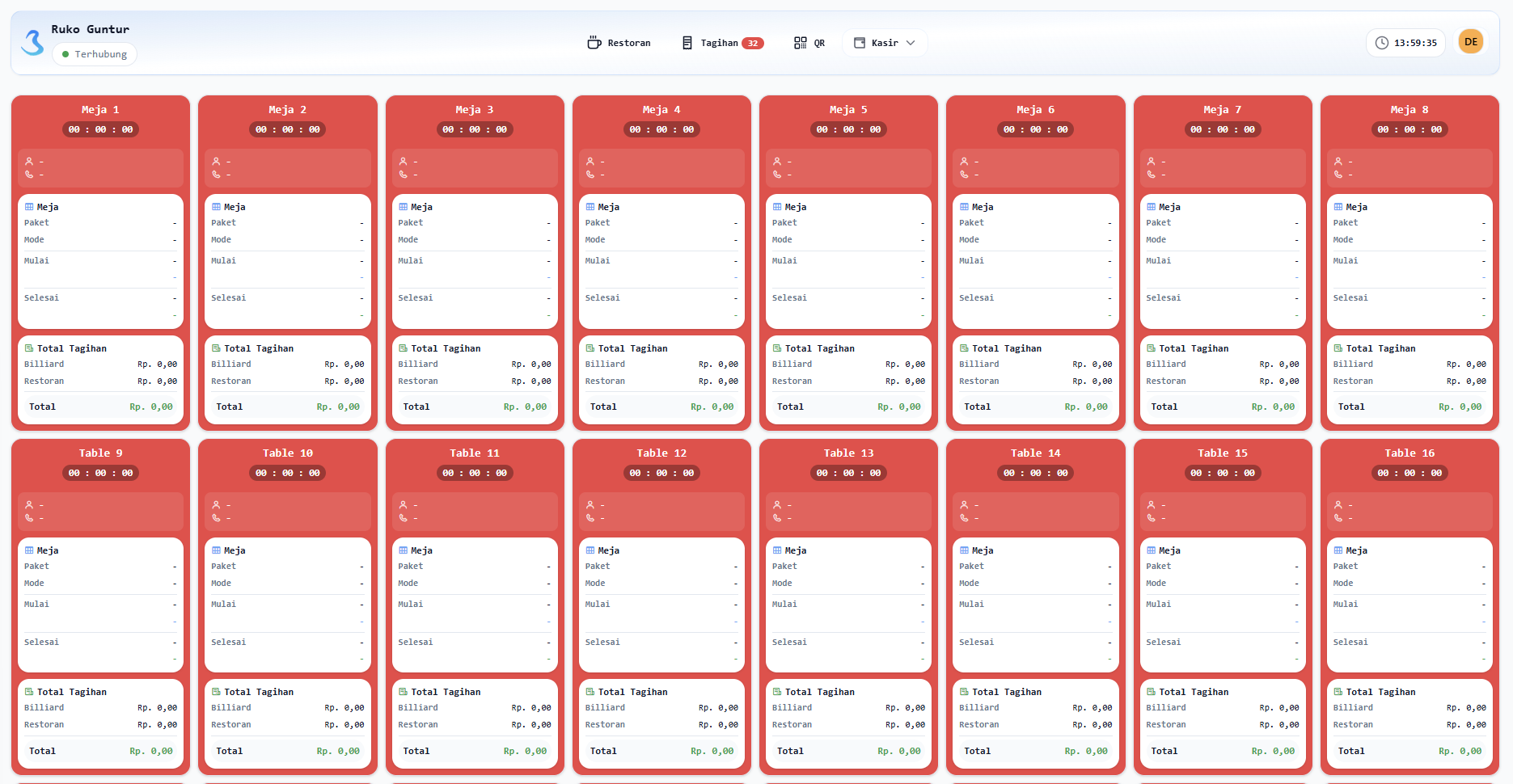Image resolution: width=1513 pixels, height=784 pixels.
Task: Click the Mode row in Table 13
Action: point(848,584)
